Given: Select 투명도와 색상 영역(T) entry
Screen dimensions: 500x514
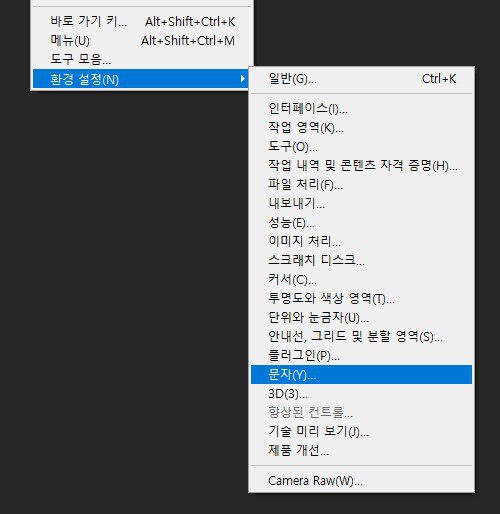Looking at the screenshot, I should tap(361, 298).
